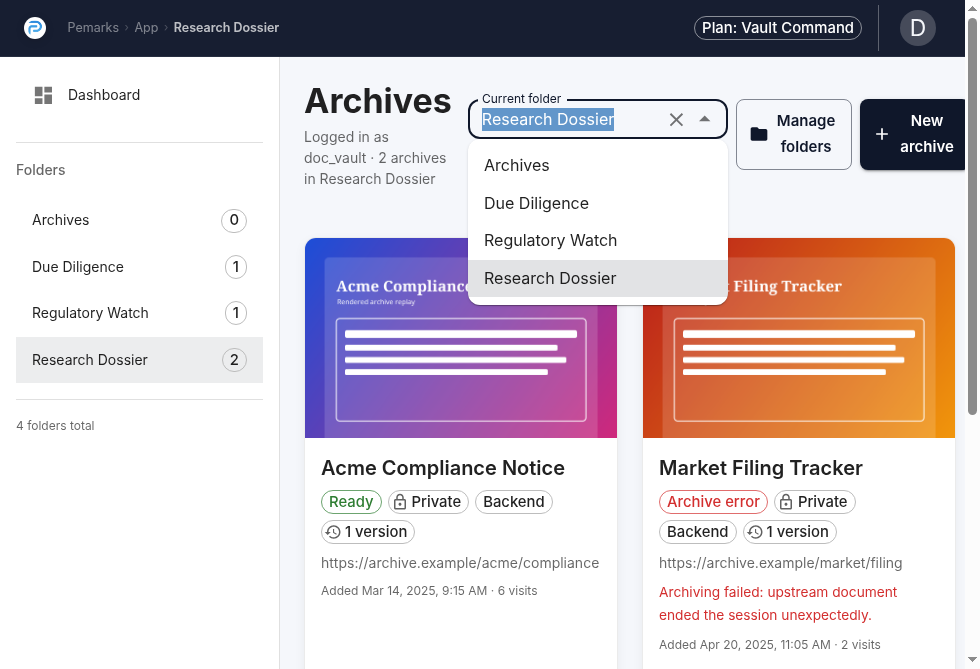This screenshot has width=980, height=669.
Task: Click the plus icon in New archive
Action: [882, 134]
